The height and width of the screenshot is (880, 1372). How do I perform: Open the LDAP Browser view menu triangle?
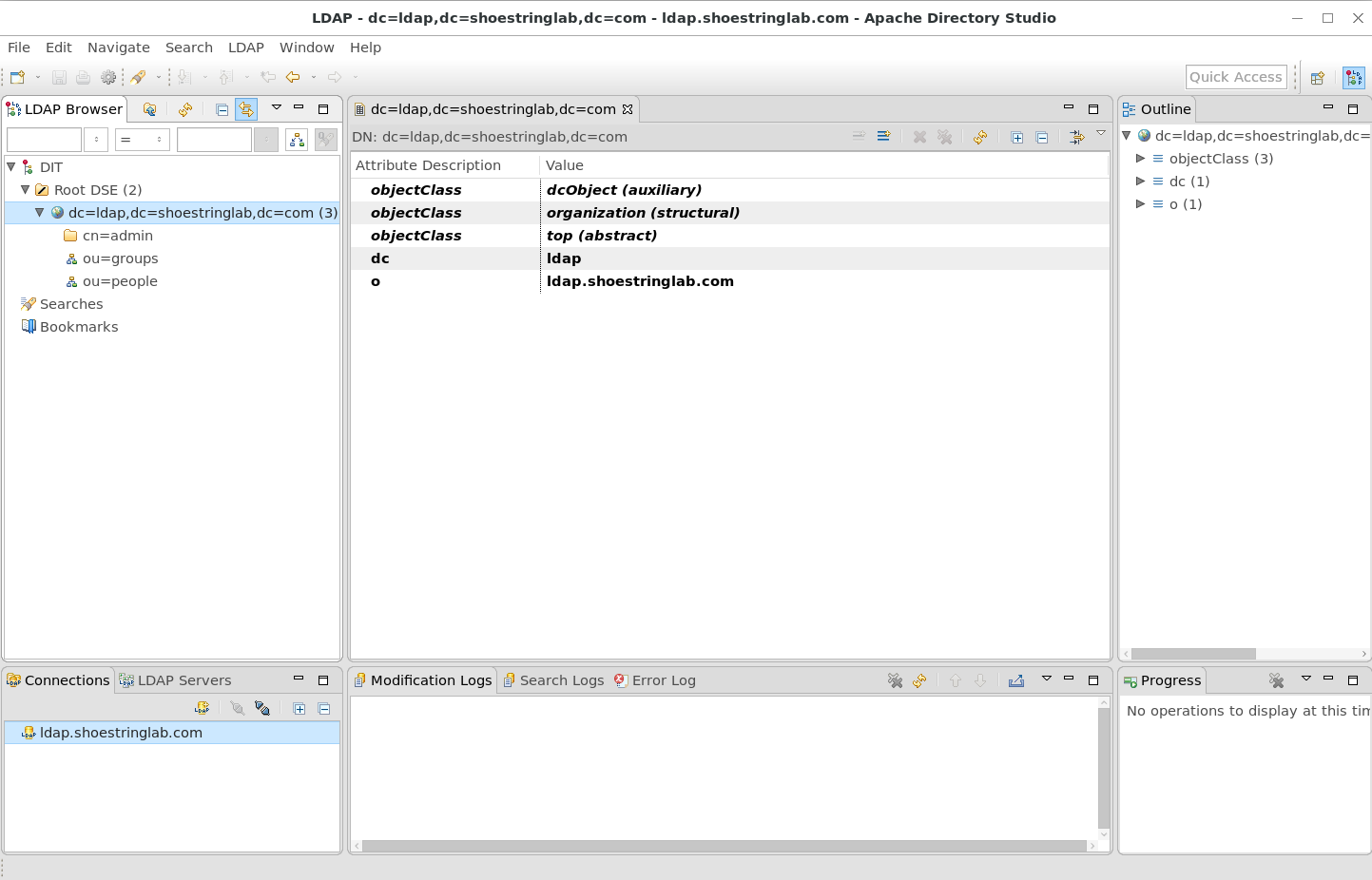[277, 107]
